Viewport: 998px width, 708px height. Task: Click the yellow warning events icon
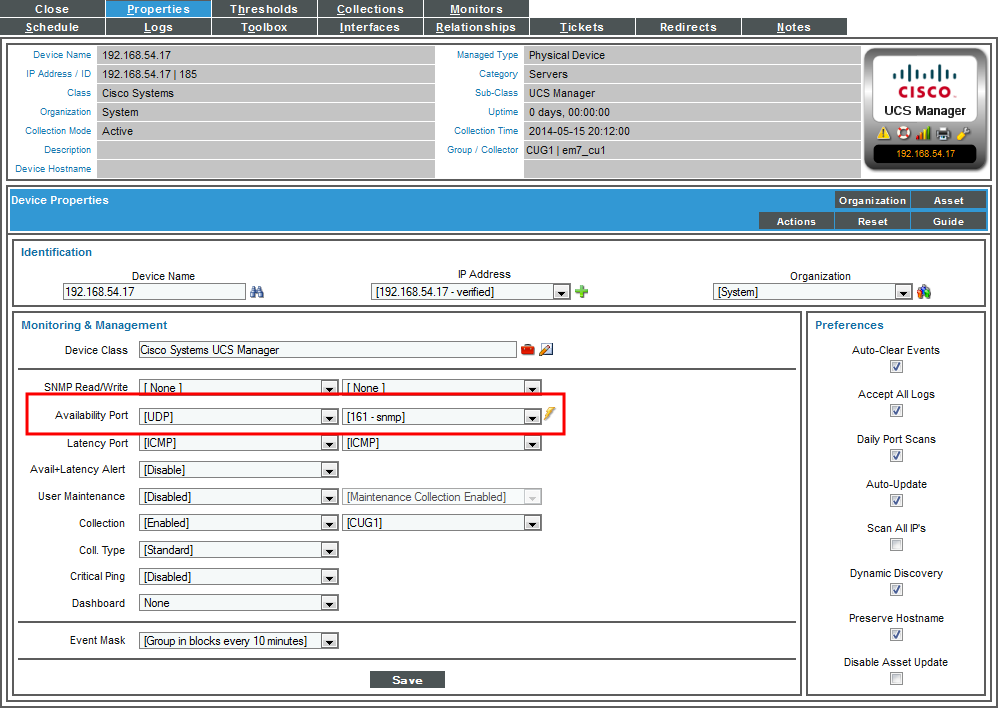tap(884, 133)
